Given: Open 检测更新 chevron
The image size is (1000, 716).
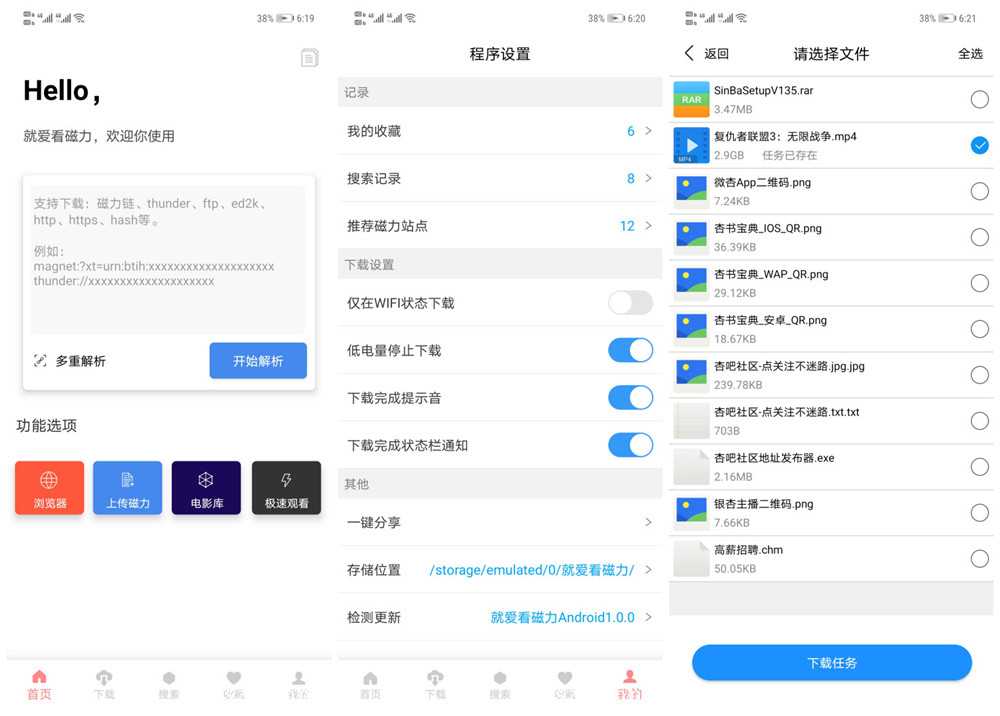Looking at the screenshot, I should (x=648, y=617).
